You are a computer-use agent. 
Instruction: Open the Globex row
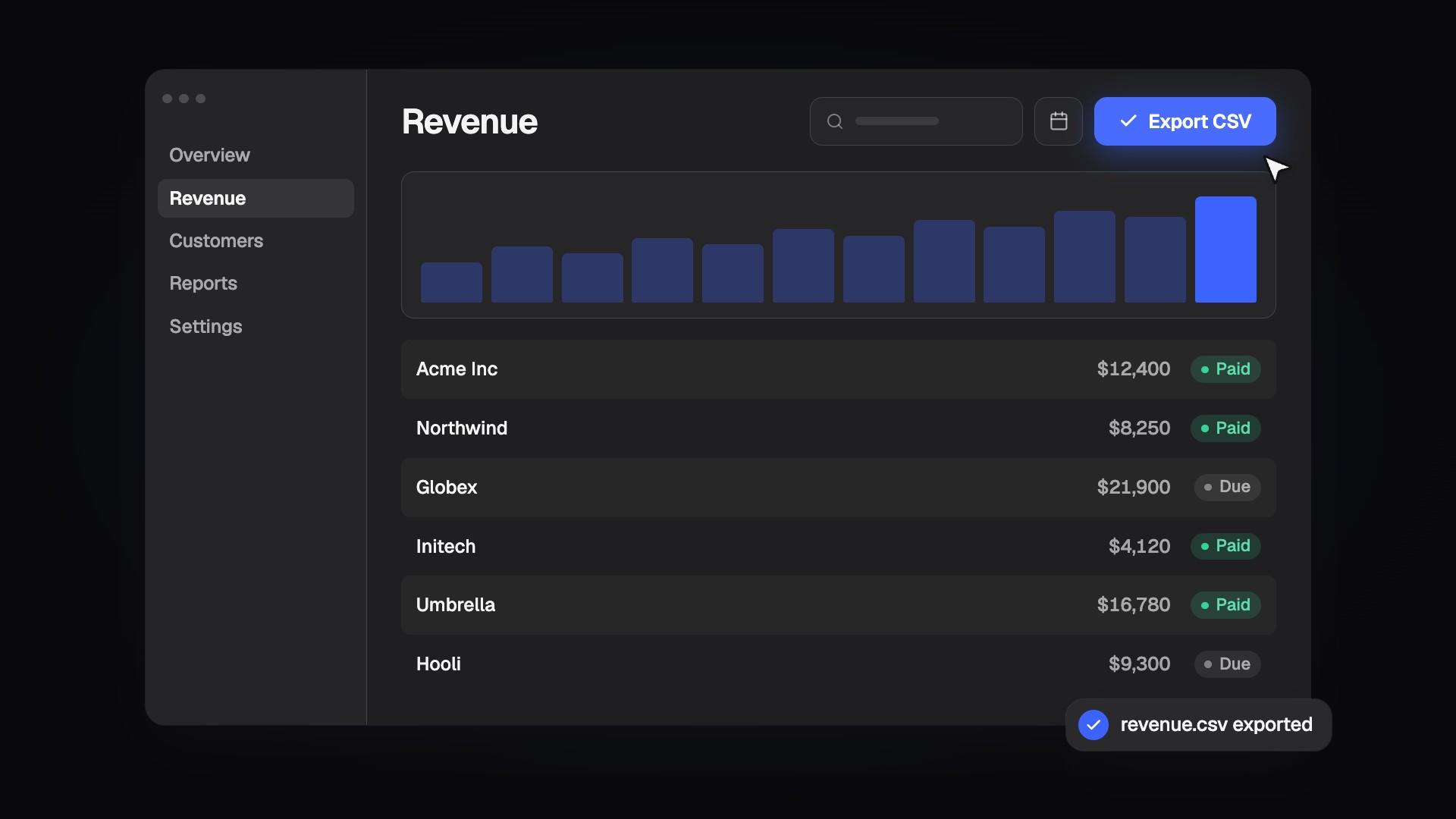pos(838,487)
